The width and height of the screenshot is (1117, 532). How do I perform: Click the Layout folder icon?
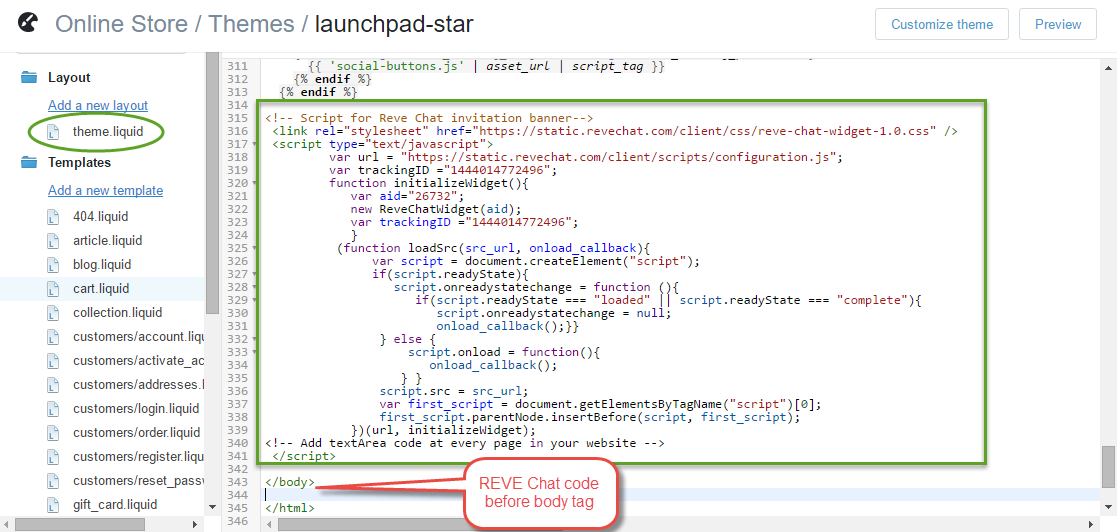pos(28,78)
